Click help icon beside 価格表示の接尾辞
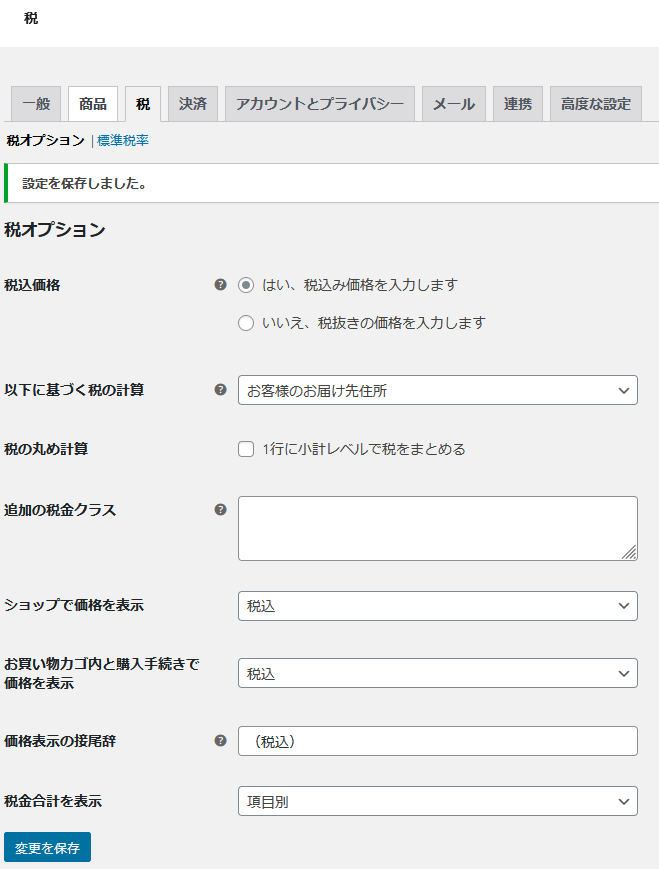The image size is (659, 869). pyautogui.click(x=220, y=741)
